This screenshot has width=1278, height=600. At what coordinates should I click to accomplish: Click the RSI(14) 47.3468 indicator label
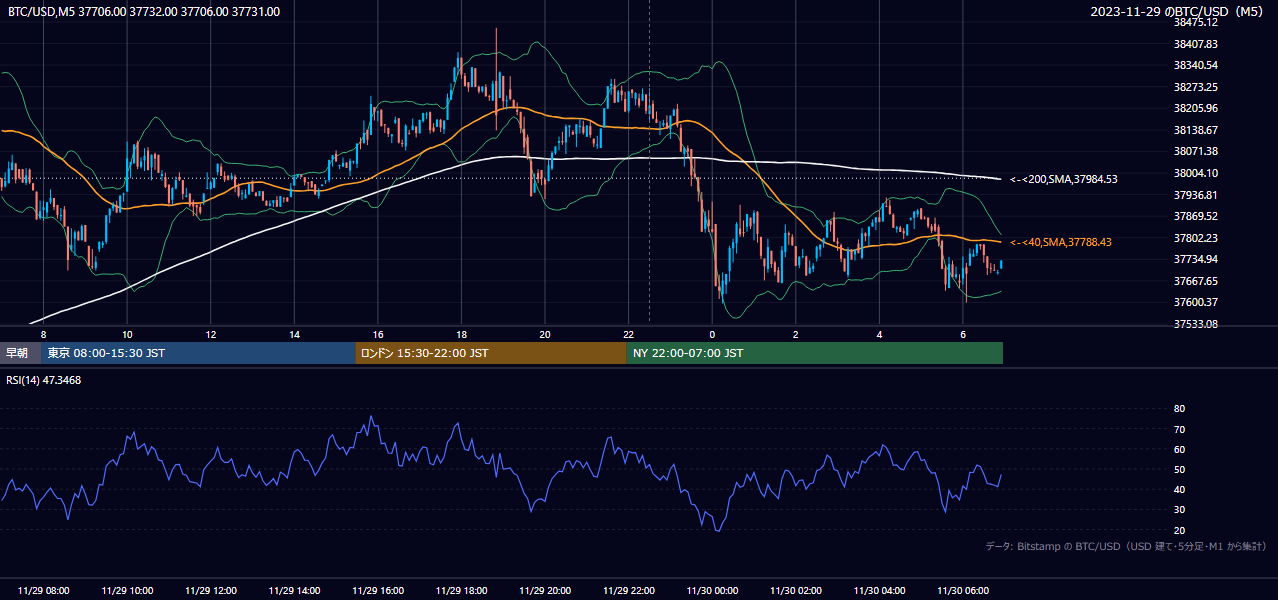[44, 380]
